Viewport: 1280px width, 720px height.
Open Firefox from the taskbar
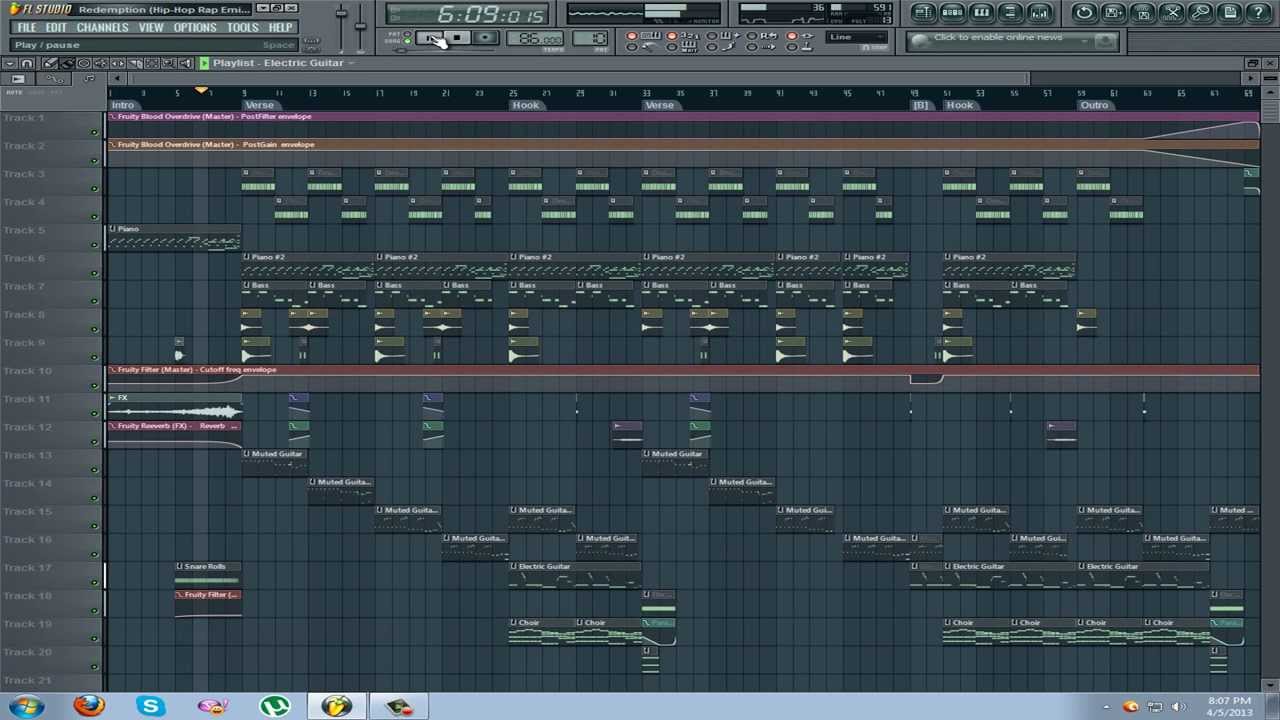click(89, 706)
